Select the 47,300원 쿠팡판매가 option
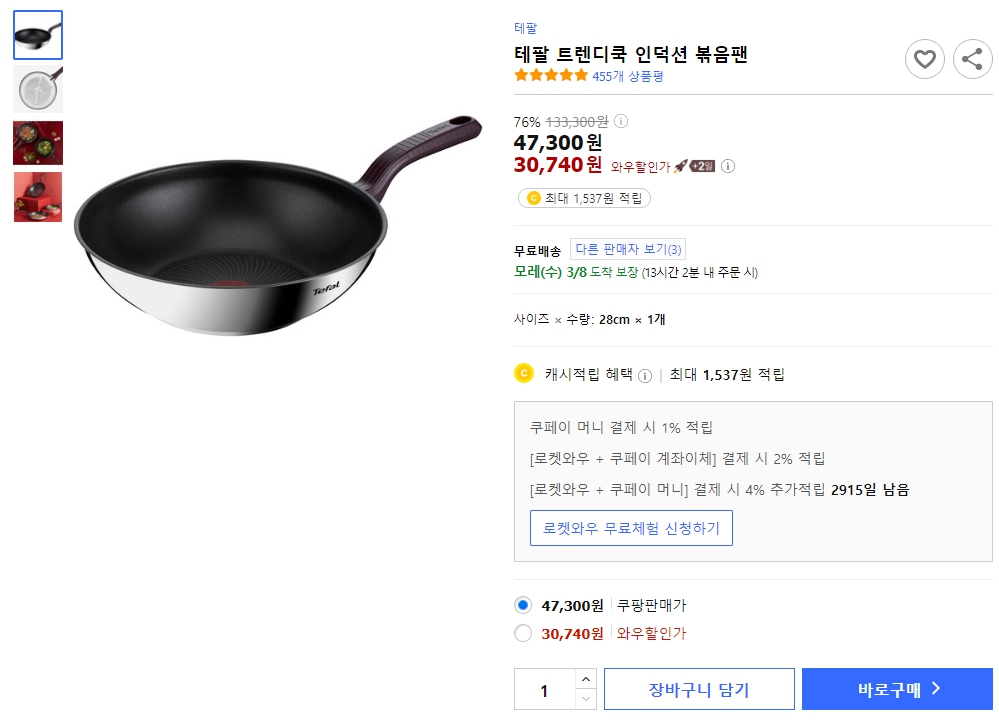The height and width of the screenshot is (721, 999). point(521,605)
